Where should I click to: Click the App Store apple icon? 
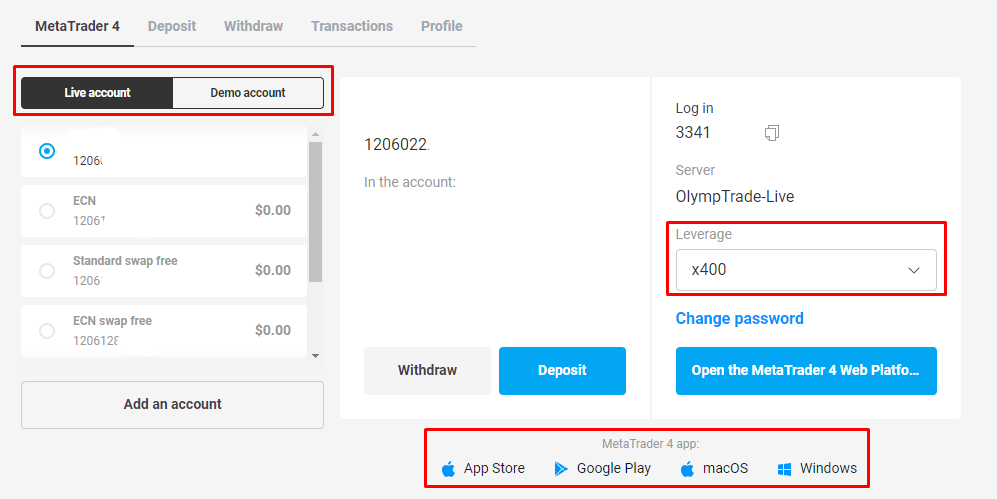448,469
